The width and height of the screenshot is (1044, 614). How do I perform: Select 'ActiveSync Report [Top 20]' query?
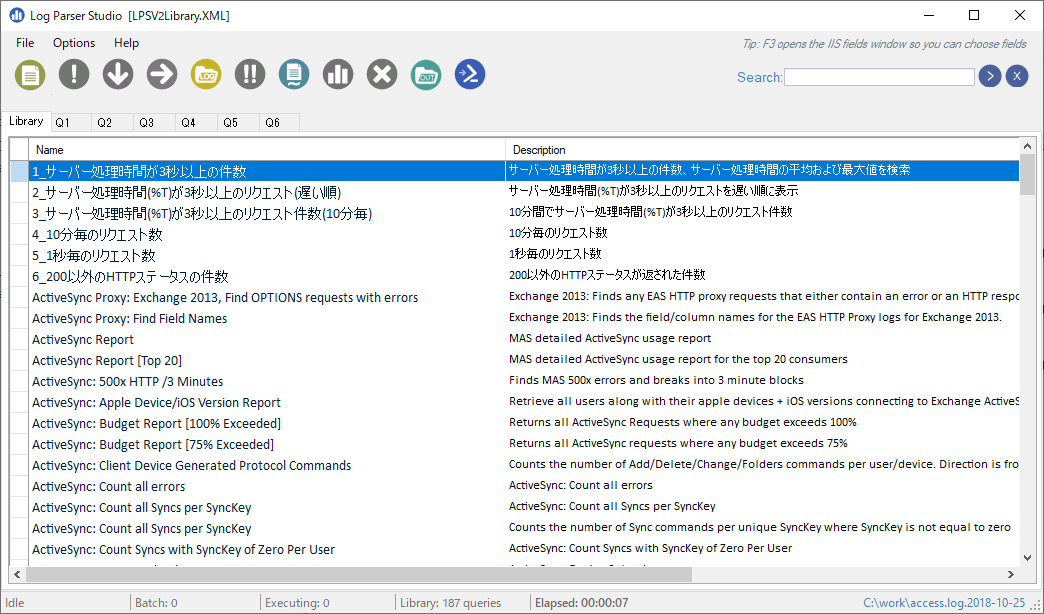107,360
